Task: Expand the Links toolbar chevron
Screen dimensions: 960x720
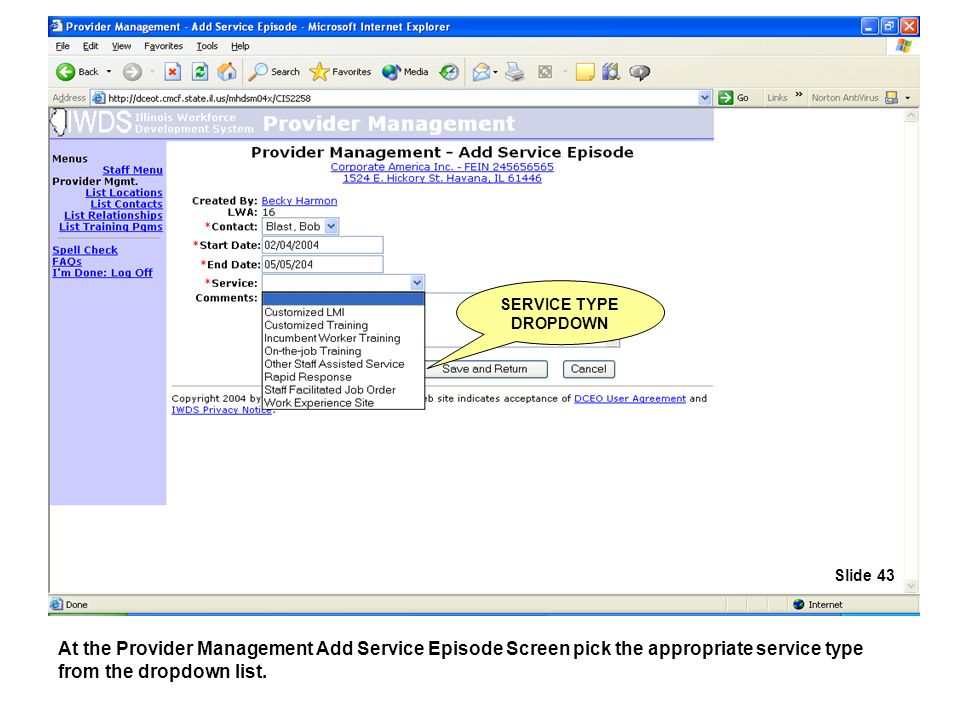Action: [x=798, y=95]
